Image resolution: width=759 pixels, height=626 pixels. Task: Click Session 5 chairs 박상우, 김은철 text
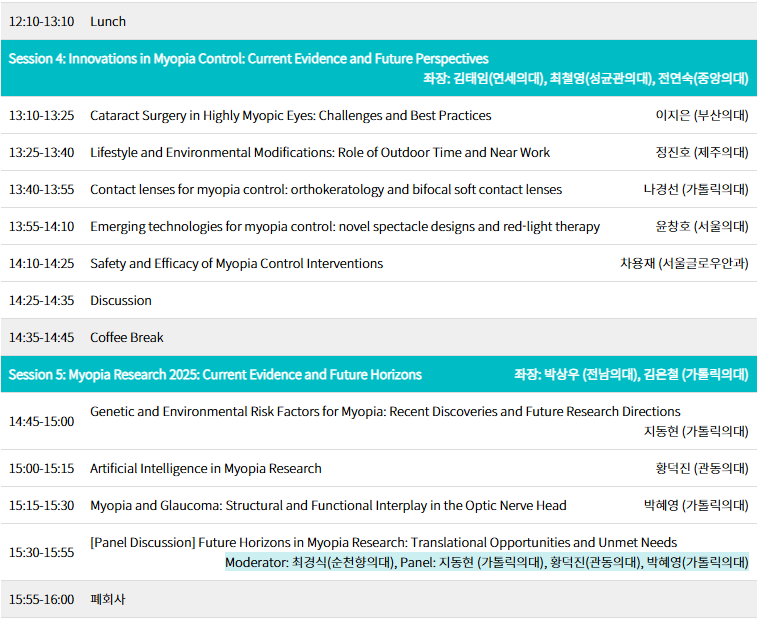630,375
